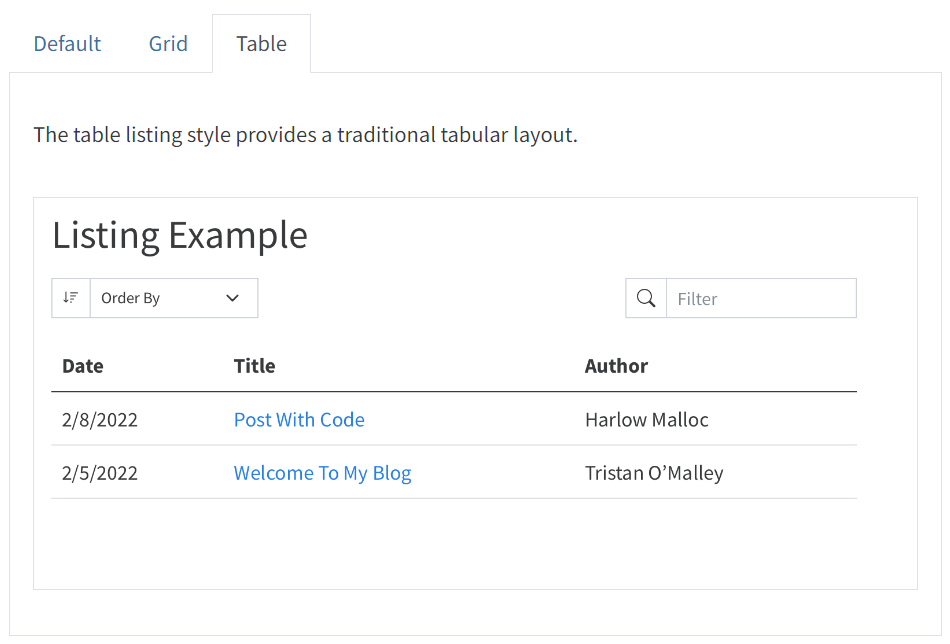Image resolution: width=950 pixels, height=644 pixels.
Task: Open the Welcome To My Blog link
Action: tap(322, 473)
